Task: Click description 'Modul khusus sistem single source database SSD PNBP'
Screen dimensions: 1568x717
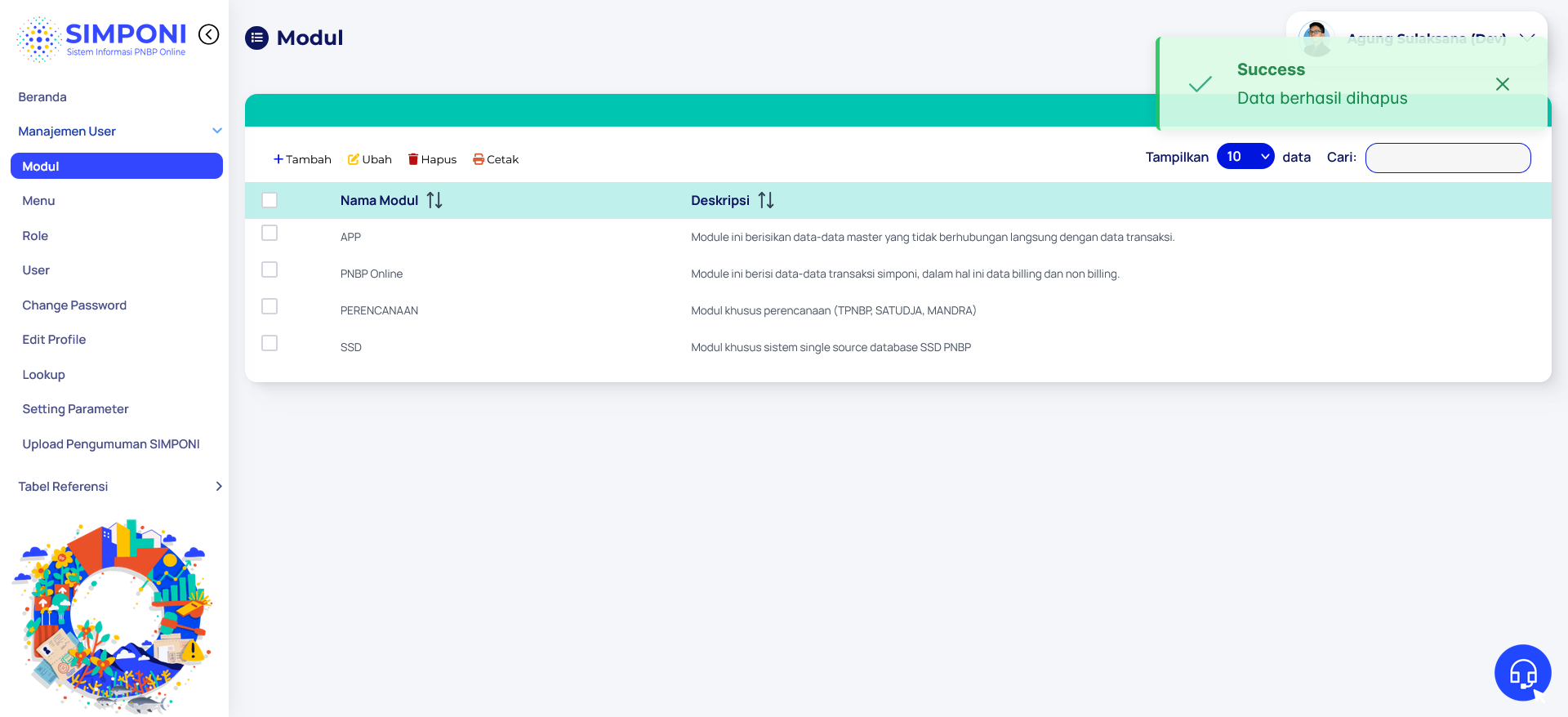Action: click(831, 347)
